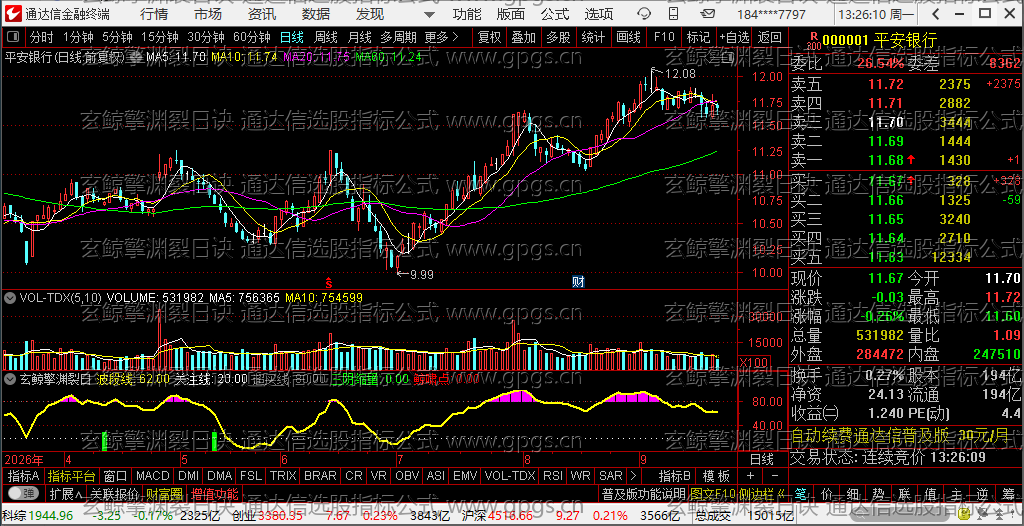Switch to the 指标B tab
1024x526 pixels.
point(675,476)
